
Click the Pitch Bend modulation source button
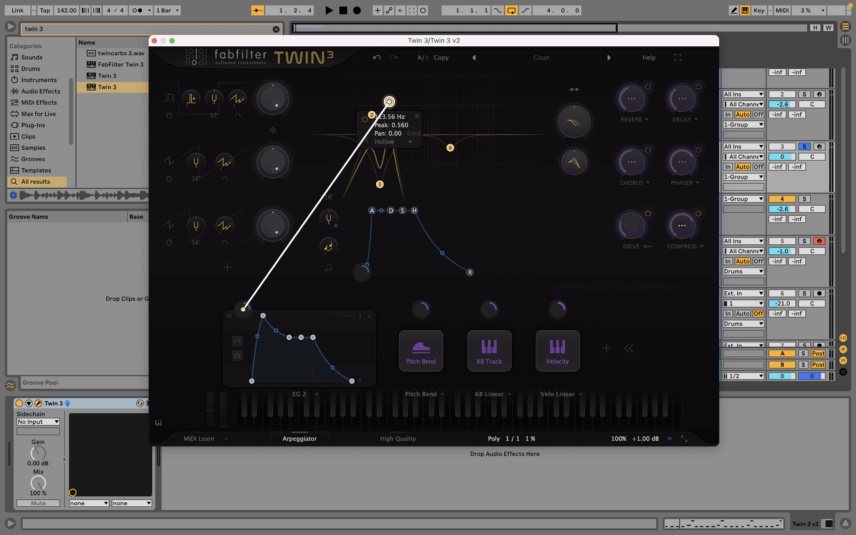point(421,351)
